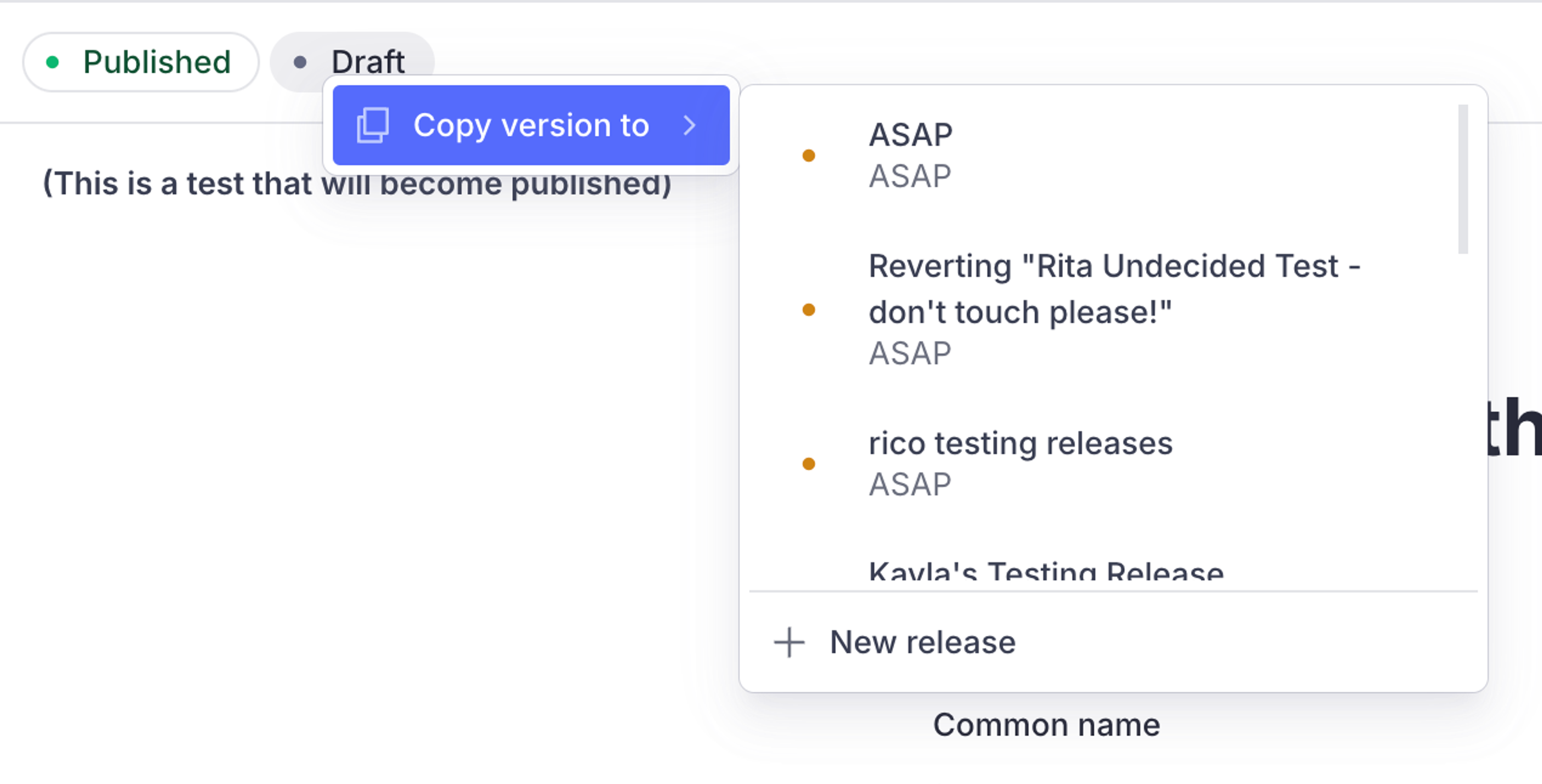Expand the Copy version to submenu arrow
Image resolution: width=1542 pixels, height=784 pixels.
pyautogui.click(x=689, y=125)
